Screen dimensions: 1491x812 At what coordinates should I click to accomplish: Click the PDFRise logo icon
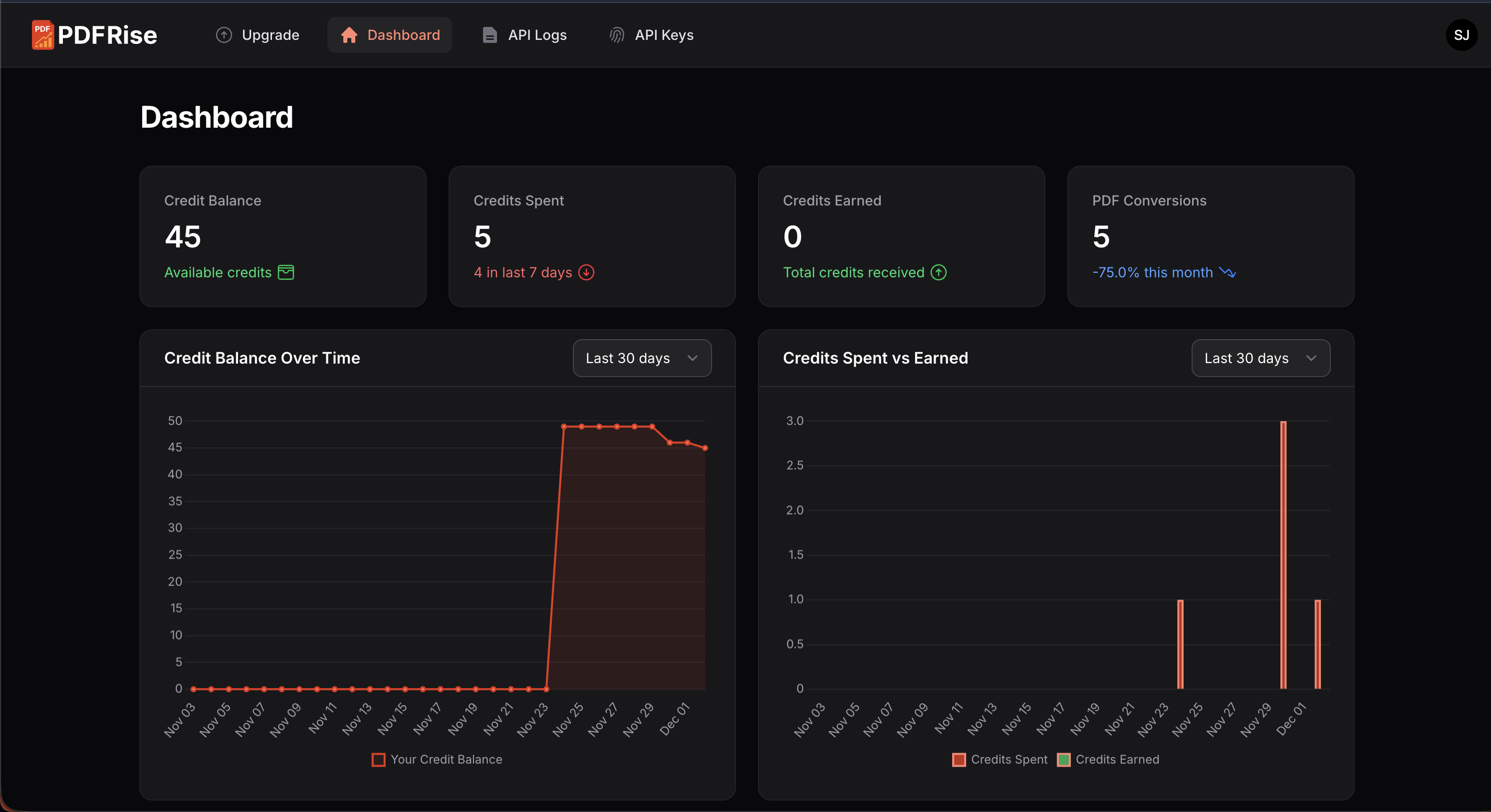[x=43, y=35]
